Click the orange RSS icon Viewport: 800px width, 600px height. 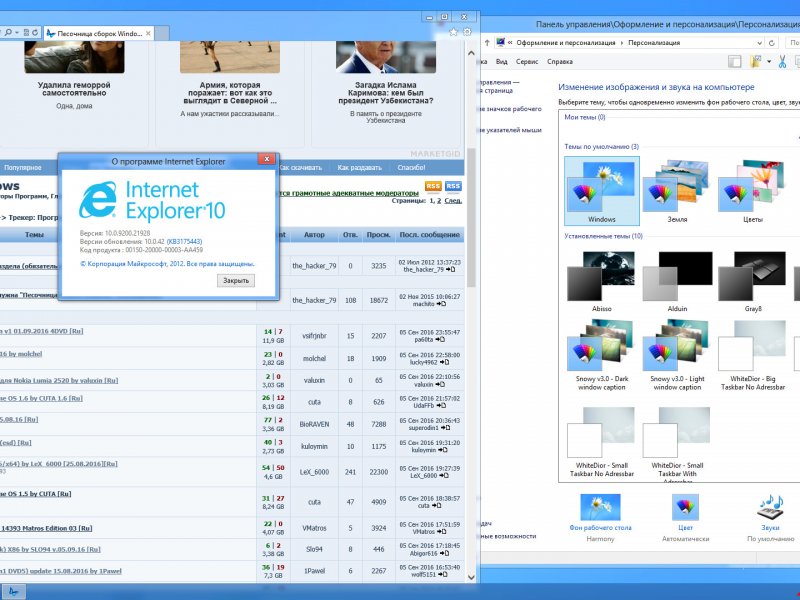coord(433,186)
